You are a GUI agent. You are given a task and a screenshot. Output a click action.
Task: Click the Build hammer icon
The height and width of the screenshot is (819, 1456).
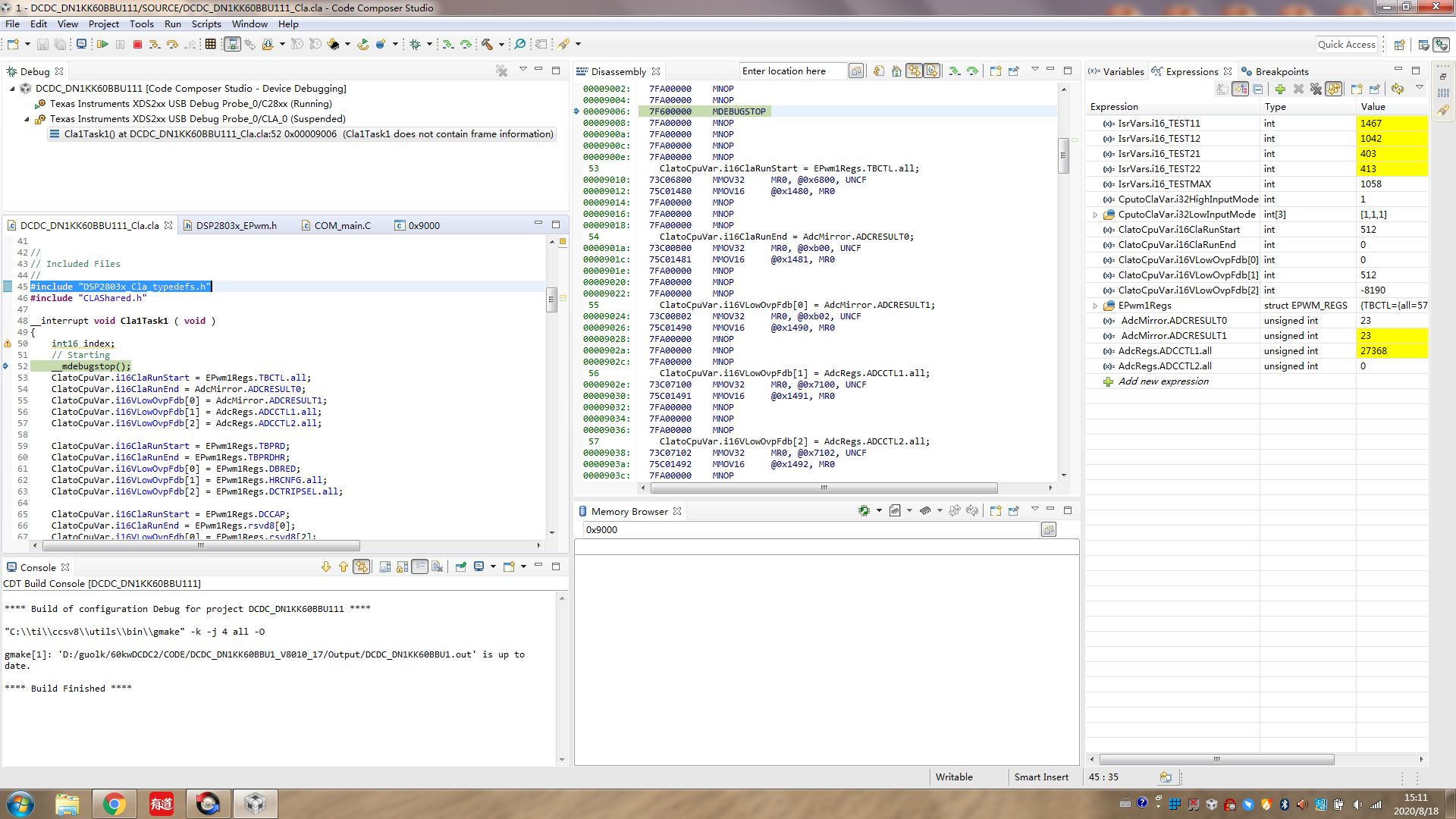point(487,45)
